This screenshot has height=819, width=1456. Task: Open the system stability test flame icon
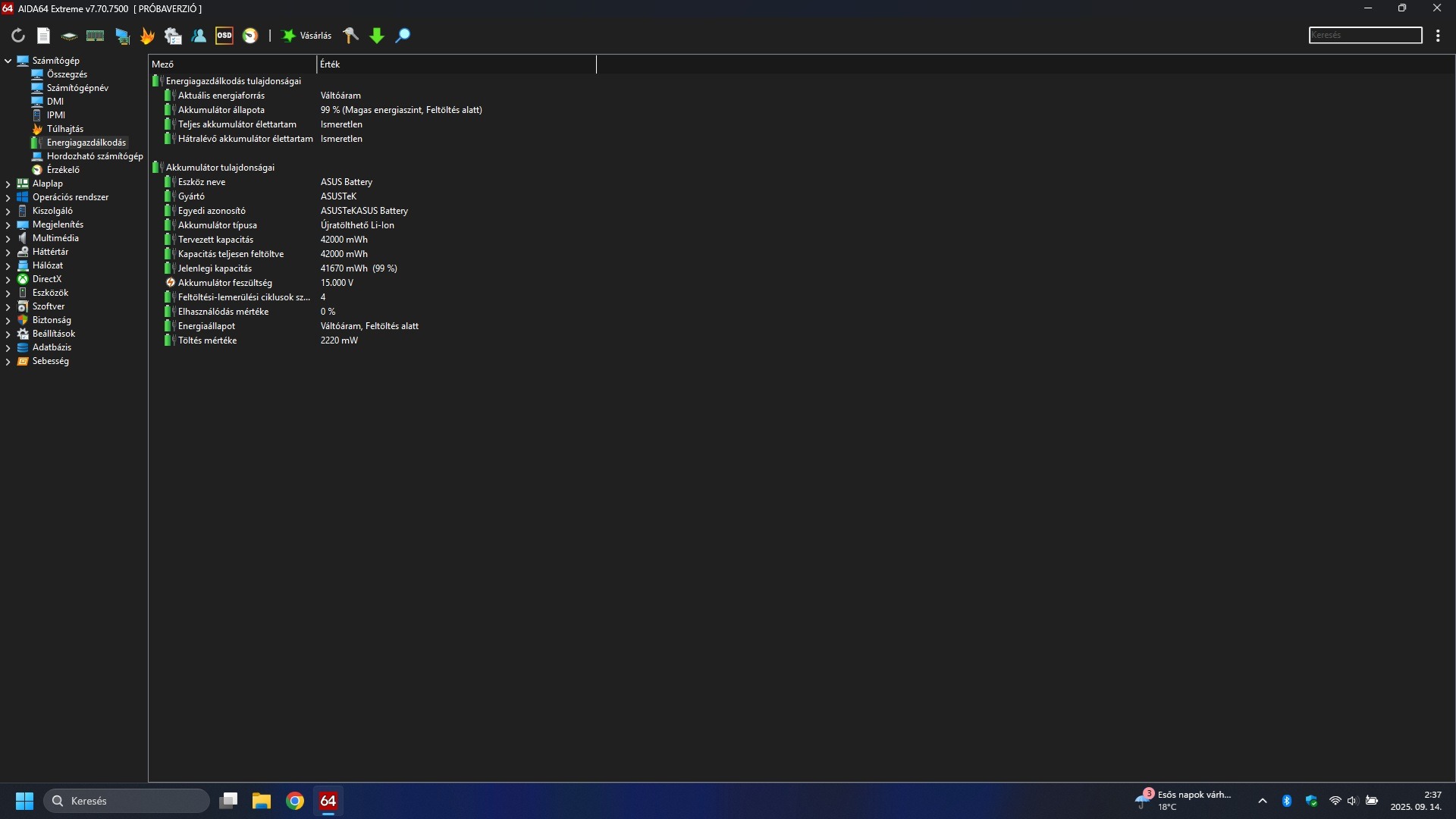[147, 36]
